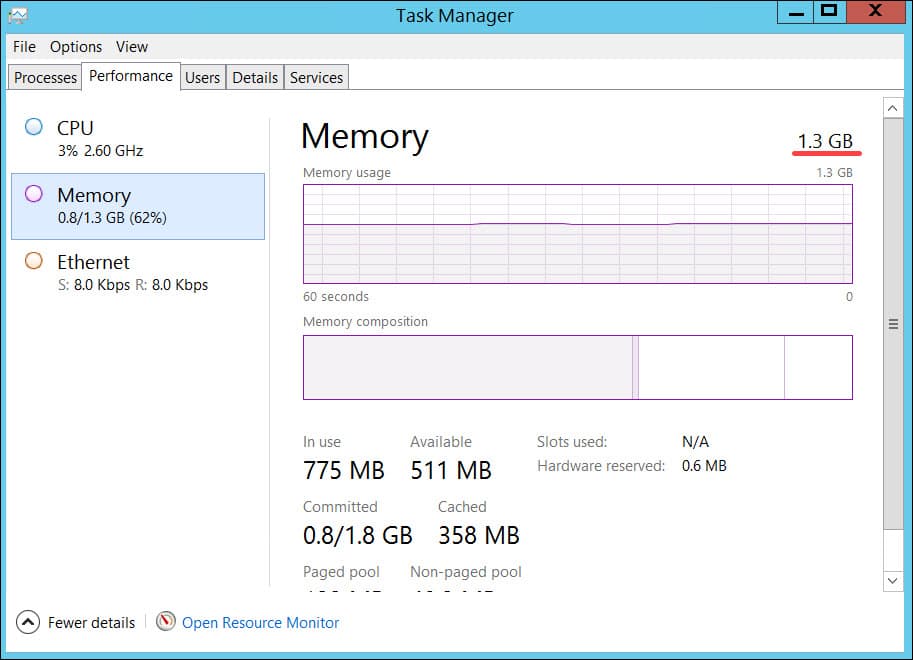Click the Memory composition bar
This screenshot has width=913, height=660.
click(x=577, y=367)
